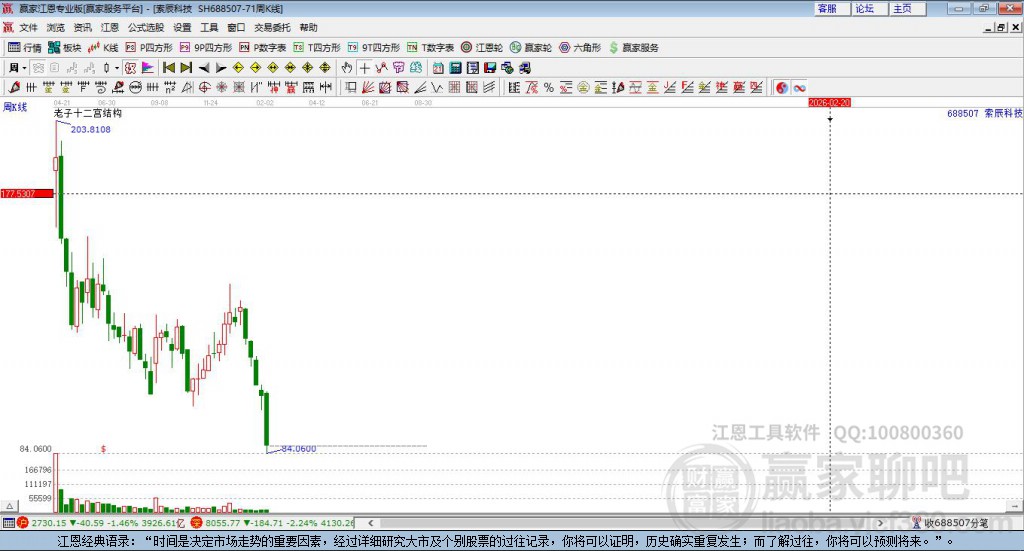Toggle the blue infinity symbol button

tap(799, 87)
